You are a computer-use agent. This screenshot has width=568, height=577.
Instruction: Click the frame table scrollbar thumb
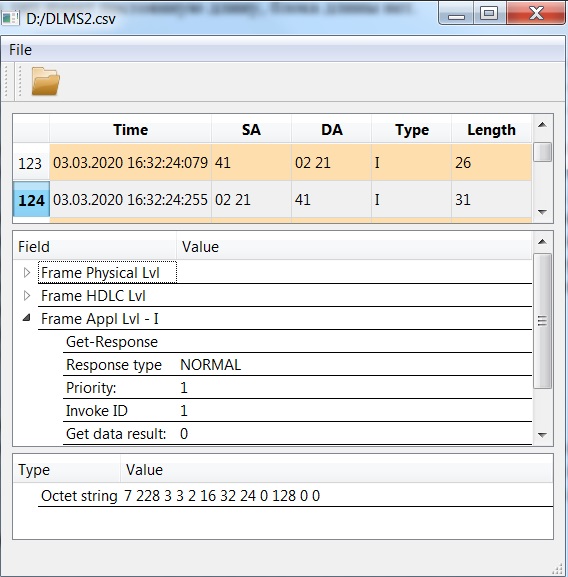[542, 152]
